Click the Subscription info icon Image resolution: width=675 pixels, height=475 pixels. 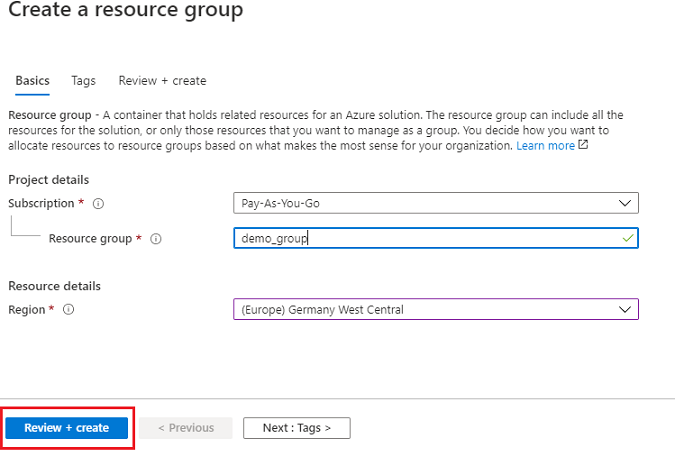point(98,203)
